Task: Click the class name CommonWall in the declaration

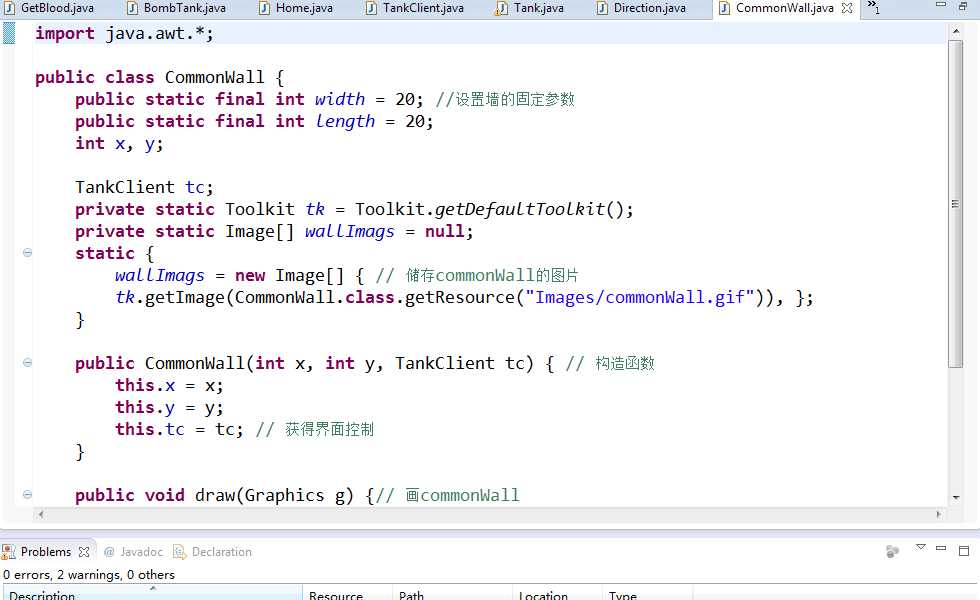Action: coord(214,78)
